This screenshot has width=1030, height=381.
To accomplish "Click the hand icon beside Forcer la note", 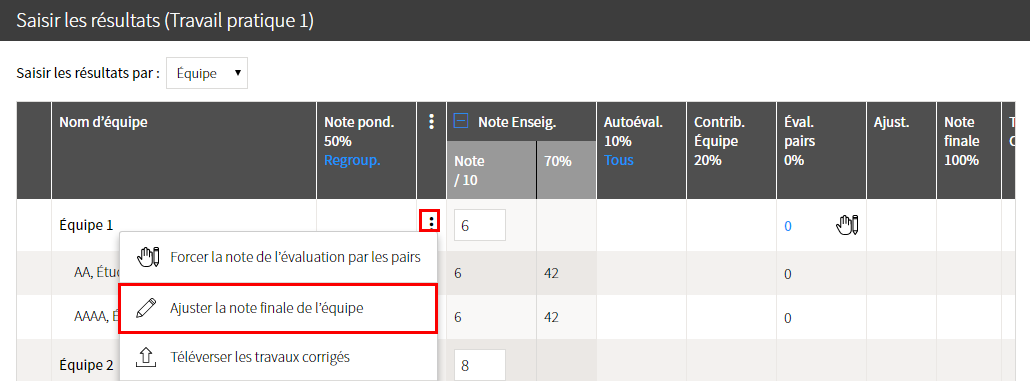I will (x=148, y=257).
